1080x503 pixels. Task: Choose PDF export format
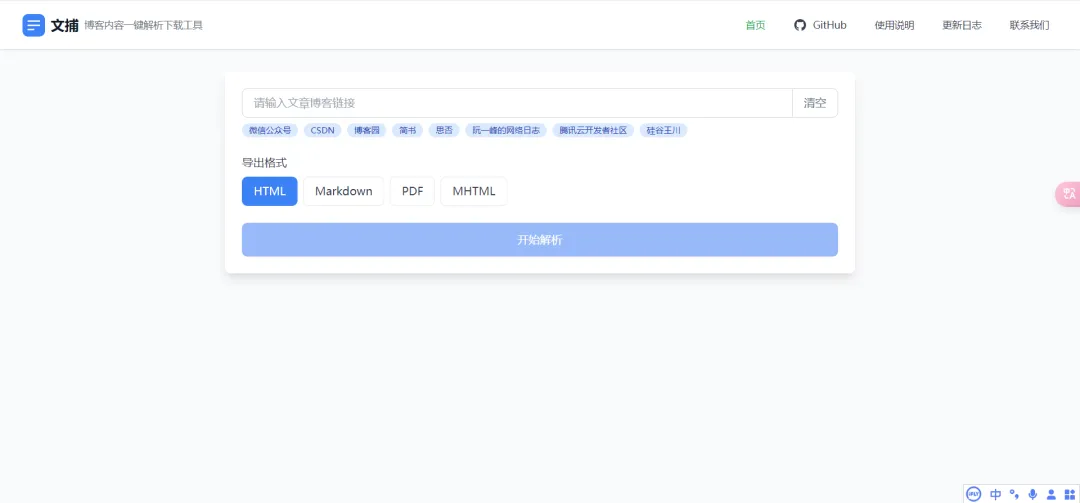pyautogui.click(x=413, y=192)
